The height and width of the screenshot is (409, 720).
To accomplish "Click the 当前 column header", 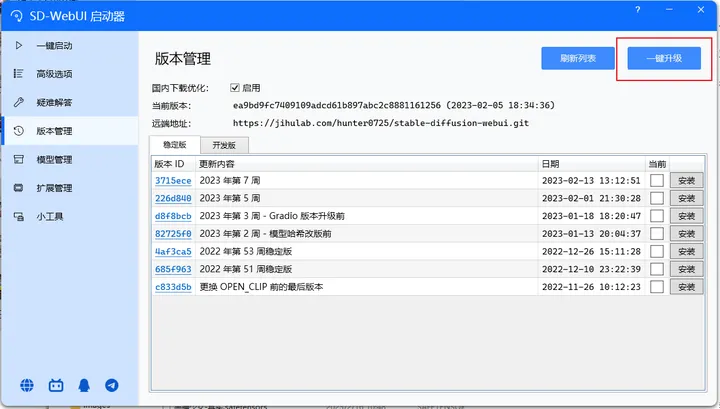I will (657, 164).
